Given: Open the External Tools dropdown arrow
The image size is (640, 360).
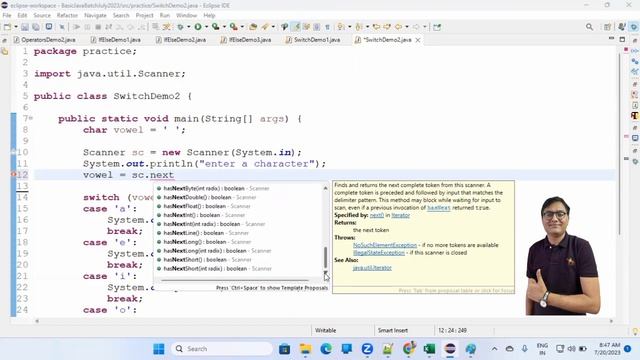Looking at the screenshot, I should click(242, 27).
